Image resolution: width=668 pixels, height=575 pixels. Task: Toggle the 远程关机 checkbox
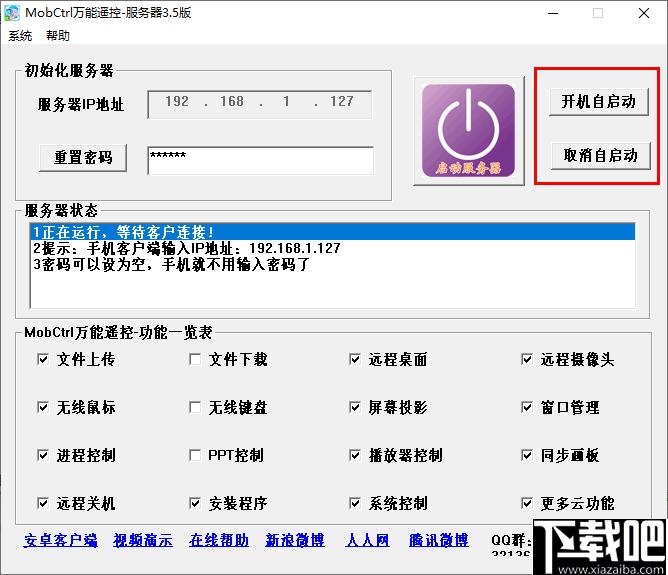(x=43, y=503)
